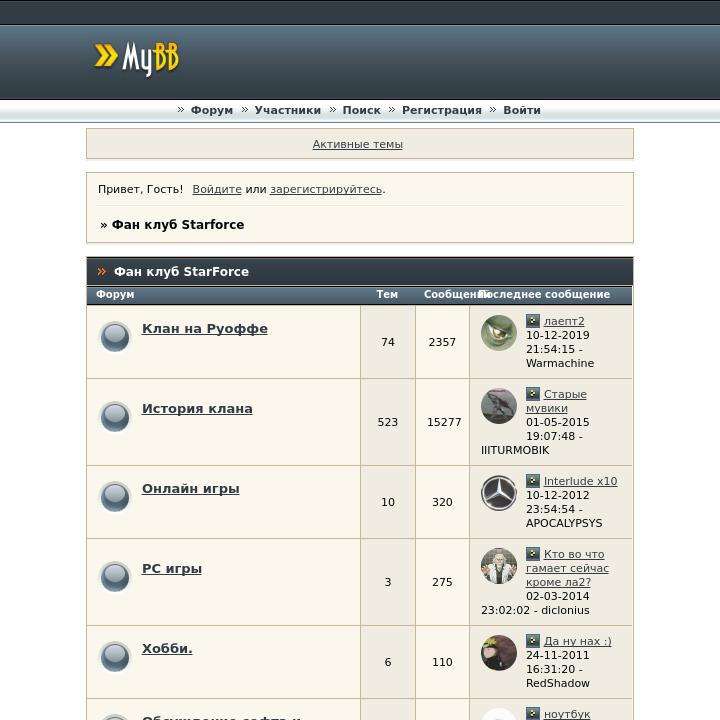Viewport: 720px width, 720px height.
Task: Open the Хобби. forum
Action: (167, 648)
